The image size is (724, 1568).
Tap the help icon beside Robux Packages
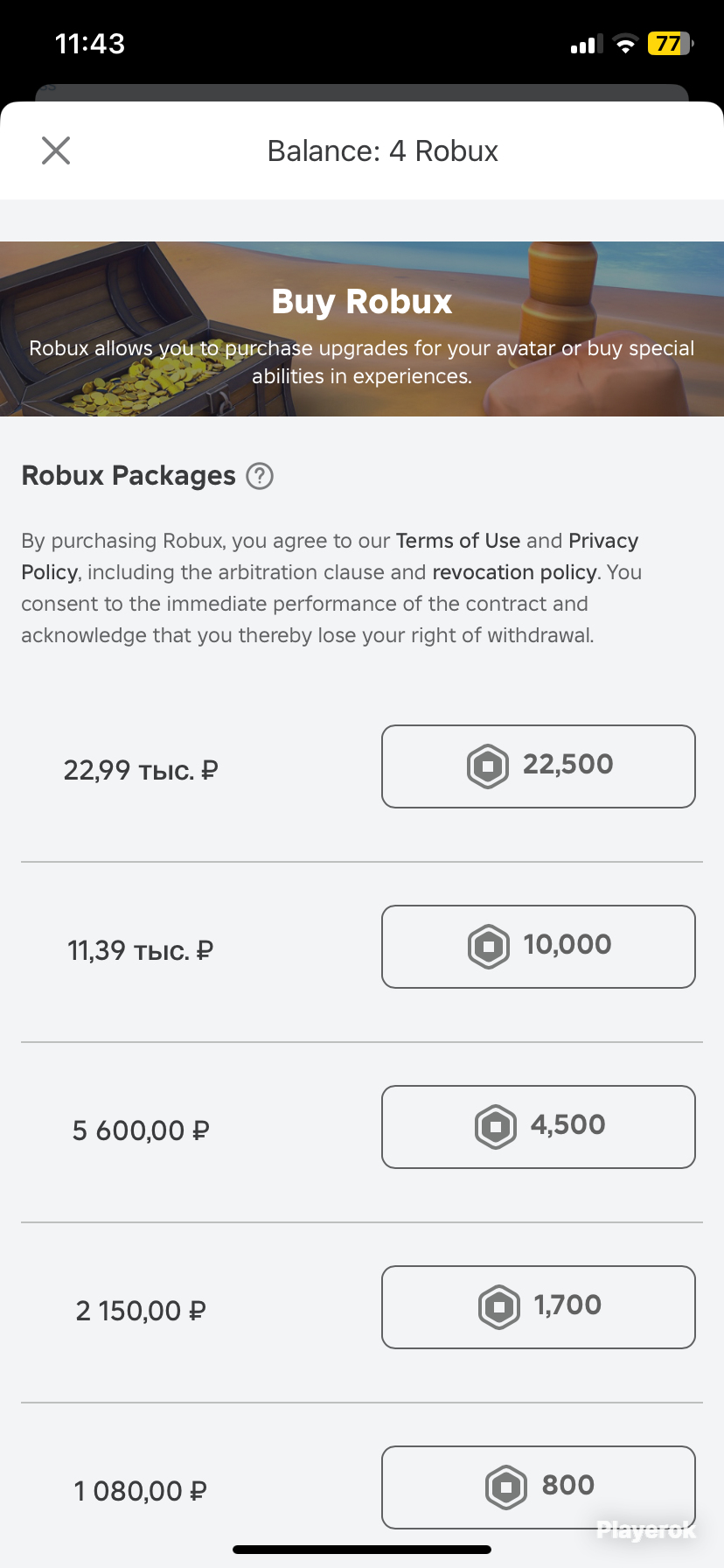click(x=260, y=476)
